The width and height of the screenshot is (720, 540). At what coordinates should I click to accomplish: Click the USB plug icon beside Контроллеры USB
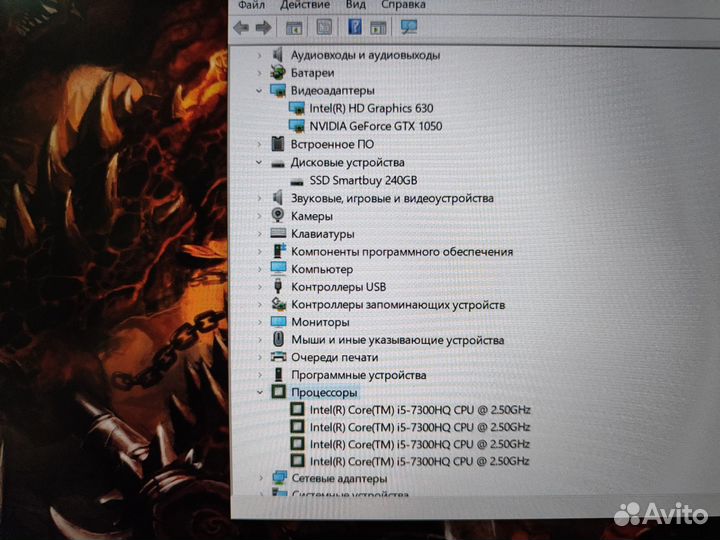278,287
